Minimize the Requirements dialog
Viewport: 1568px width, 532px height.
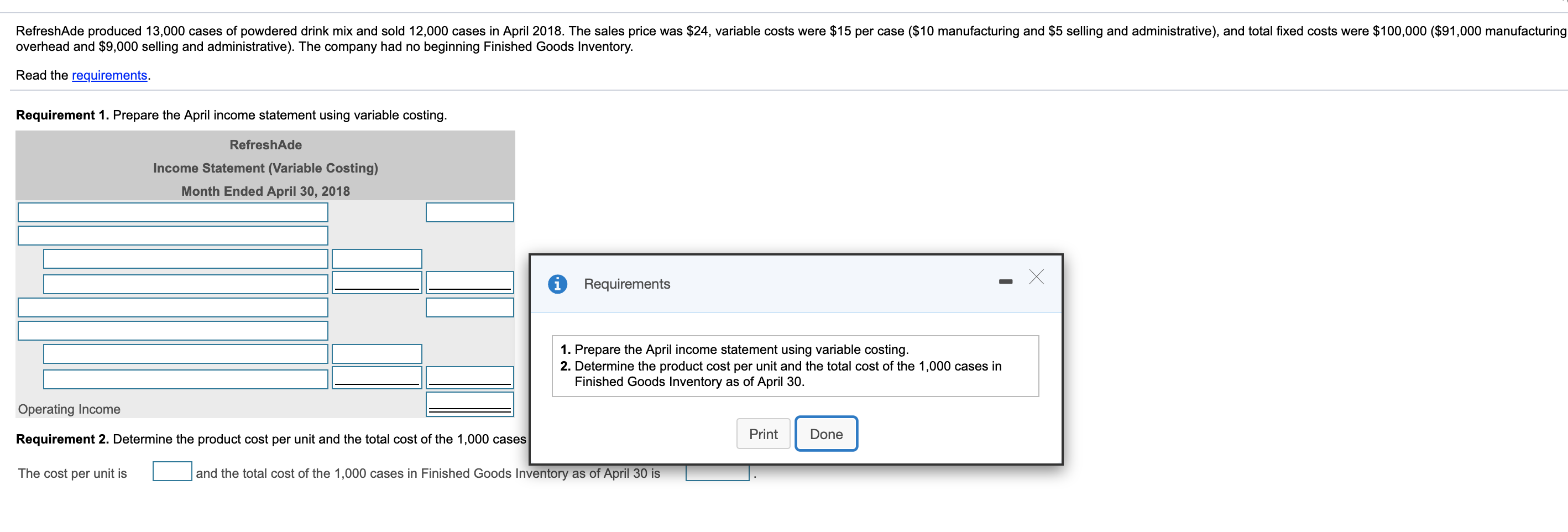(x=1006, y=281)
